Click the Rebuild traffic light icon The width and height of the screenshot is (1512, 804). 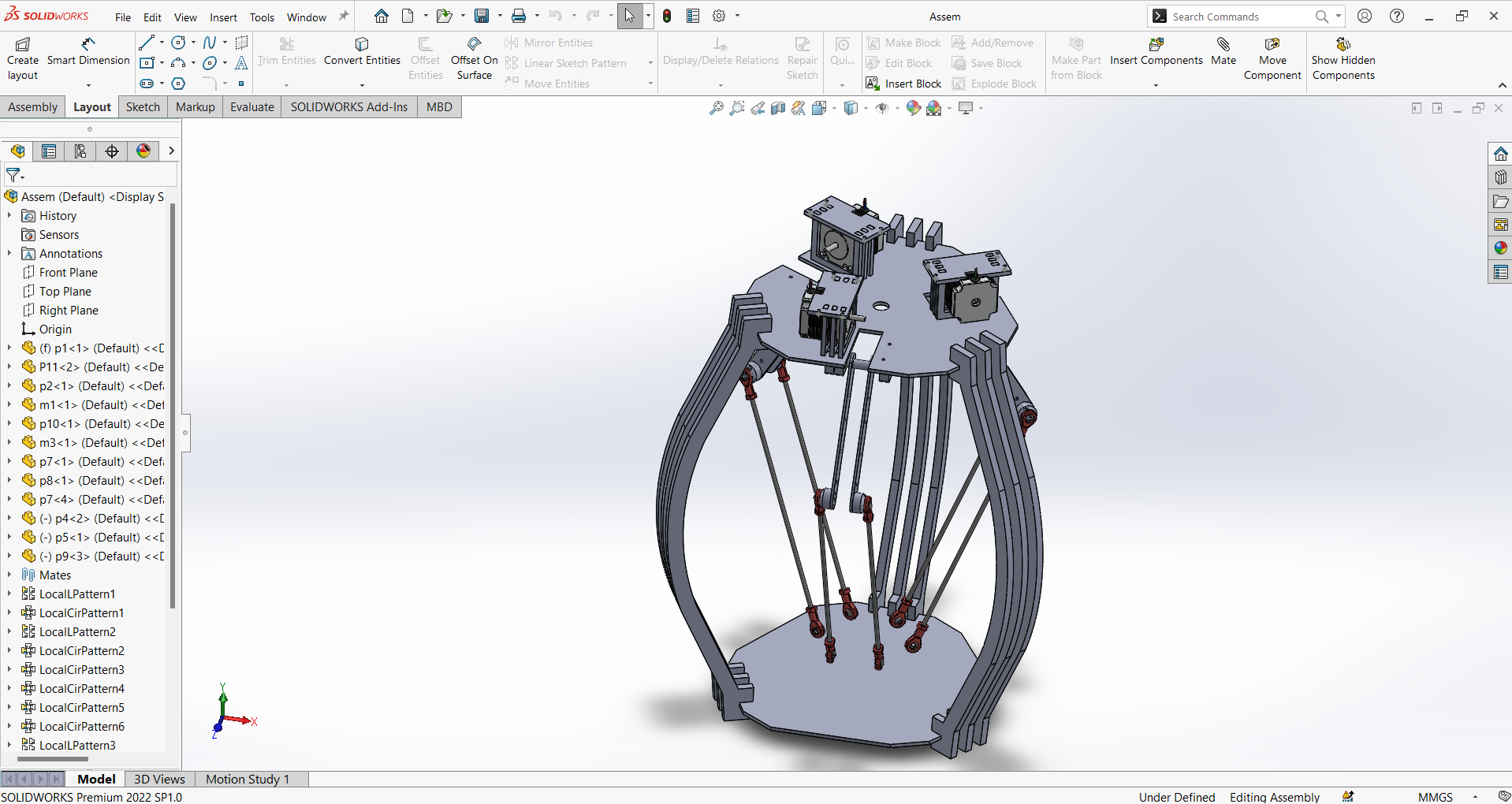667,16
